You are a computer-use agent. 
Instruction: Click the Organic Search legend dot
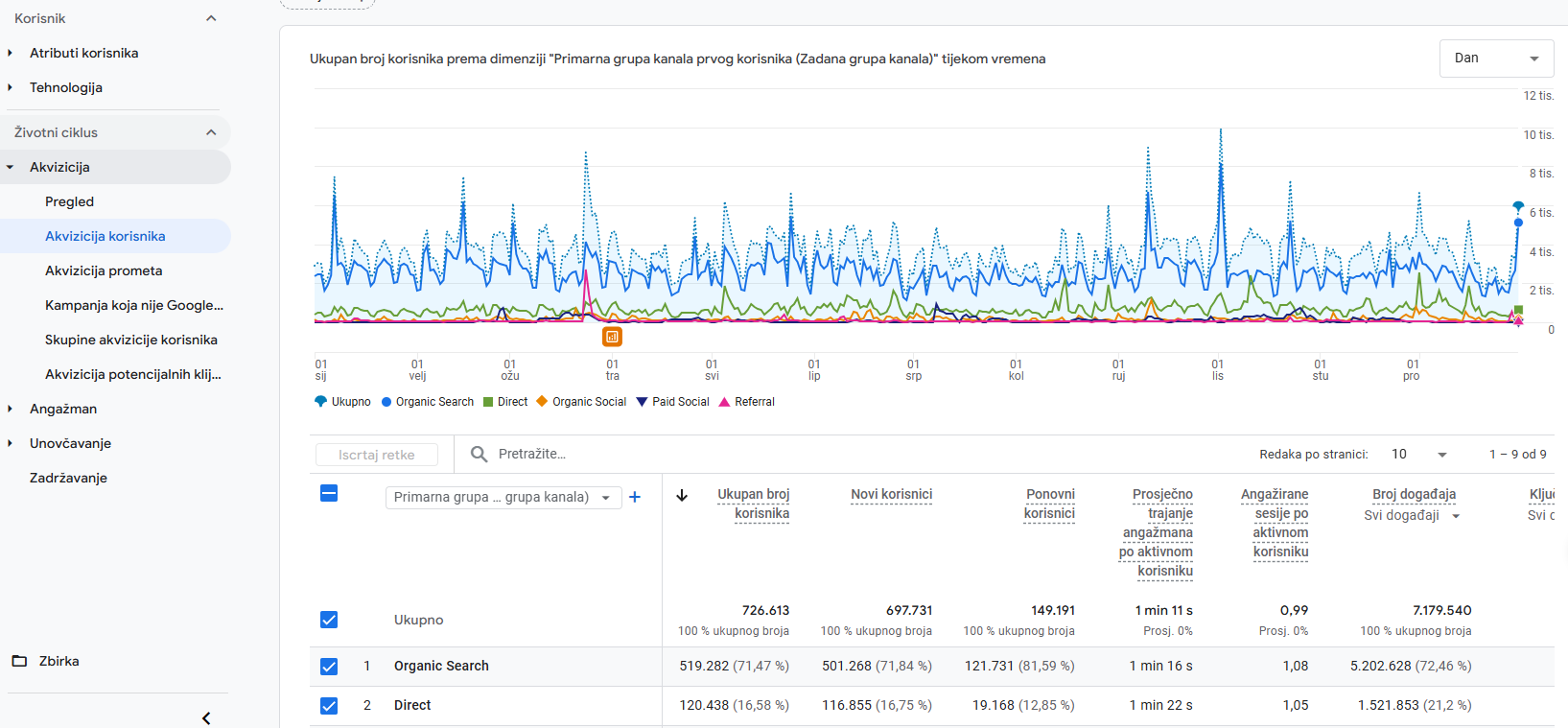pyautogui.click(x=386, y=402)
